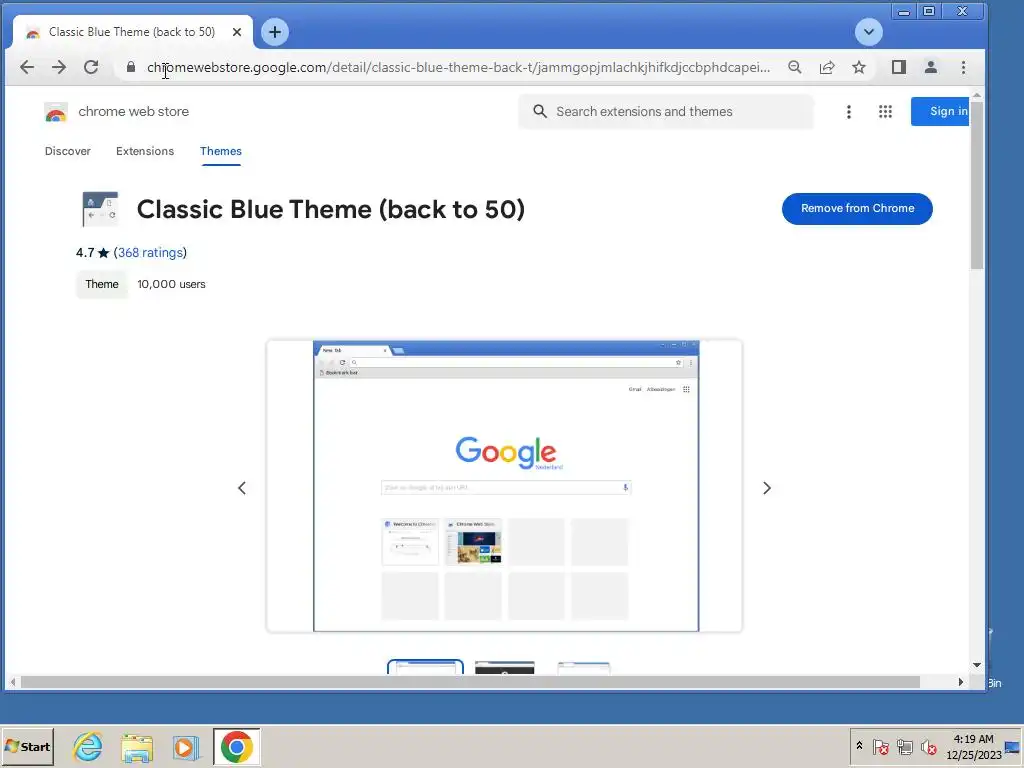Open the web store three-dot options menu
The image size is (1024, 768).
coord(848,112)
